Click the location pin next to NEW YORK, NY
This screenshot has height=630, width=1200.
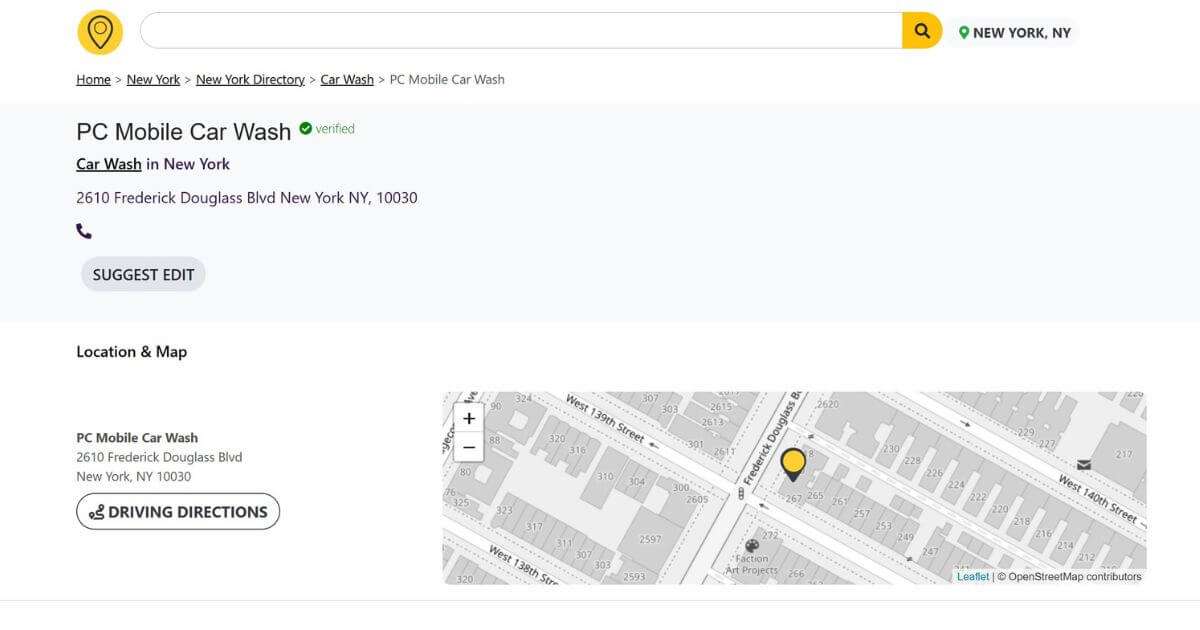[x=963, y=32]
